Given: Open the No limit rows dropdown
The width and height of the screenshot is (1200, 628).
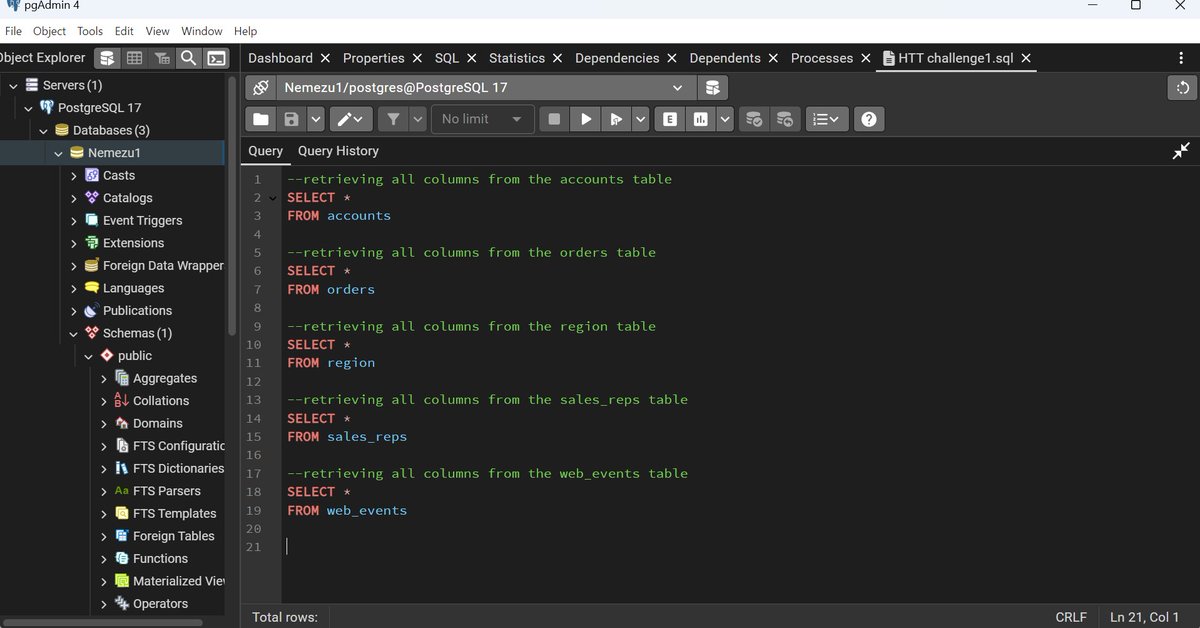Looking at the screenshot, I should (x=483, y=119).
